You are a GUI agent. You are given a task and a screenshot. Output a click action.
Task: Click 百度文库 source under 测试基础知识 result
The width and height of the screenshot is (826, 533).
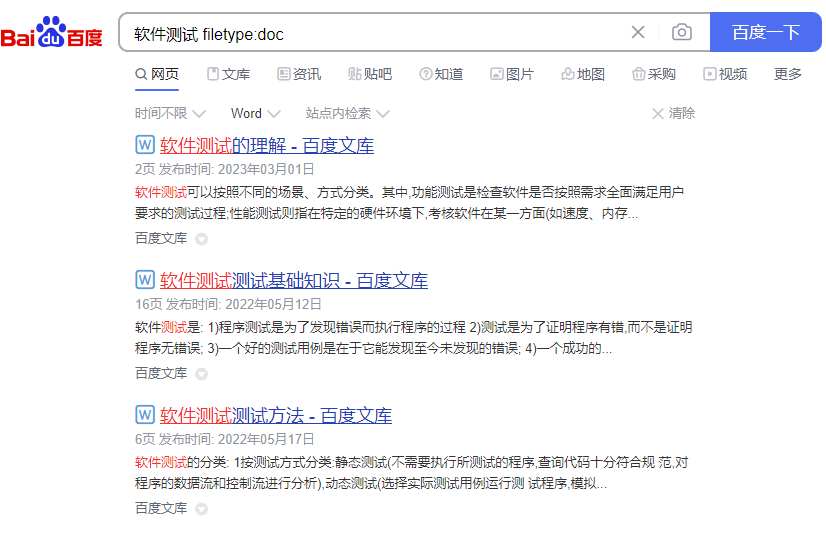coord(161,373)
